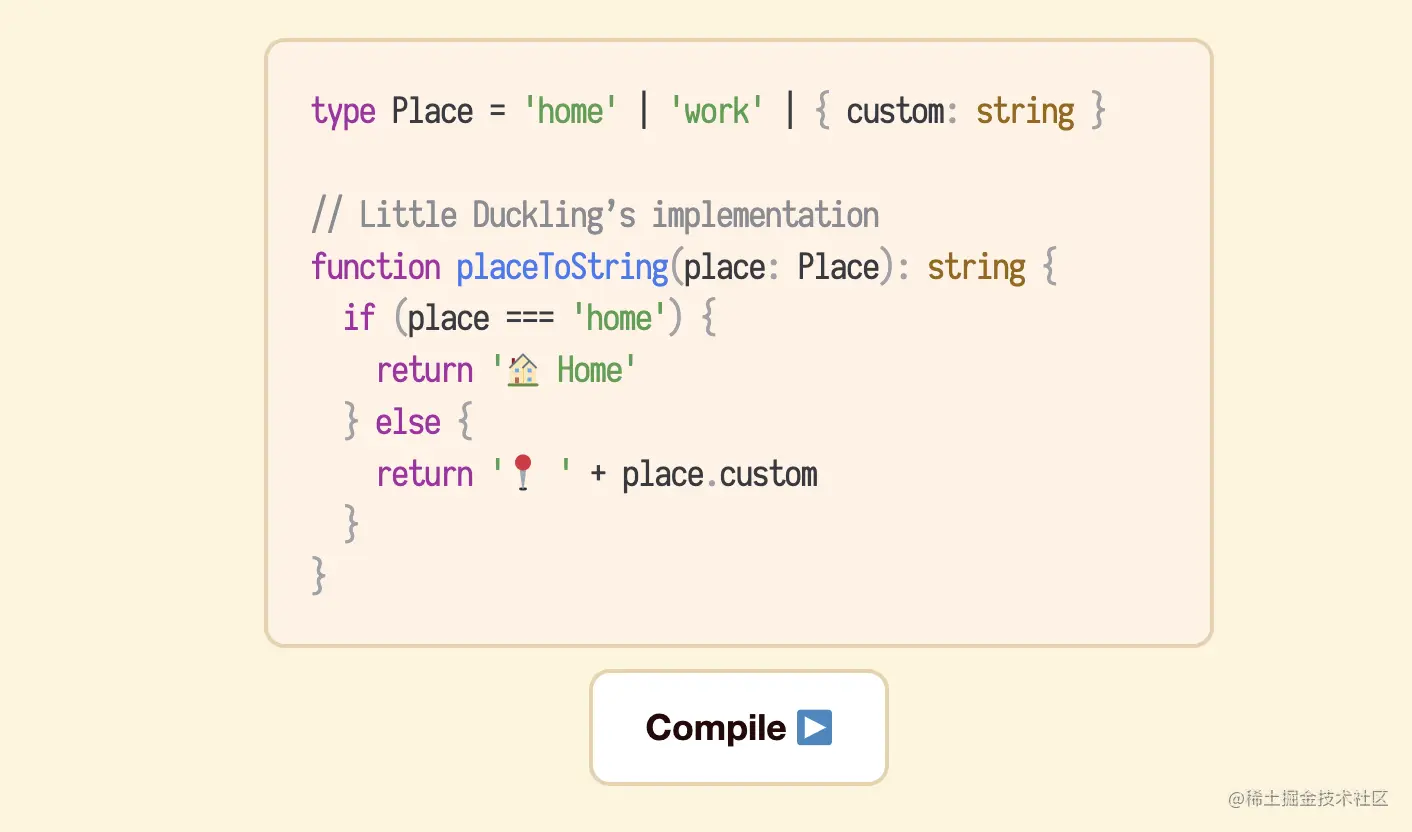
Task: Click the Compile button label
Action: click(716, 727)
